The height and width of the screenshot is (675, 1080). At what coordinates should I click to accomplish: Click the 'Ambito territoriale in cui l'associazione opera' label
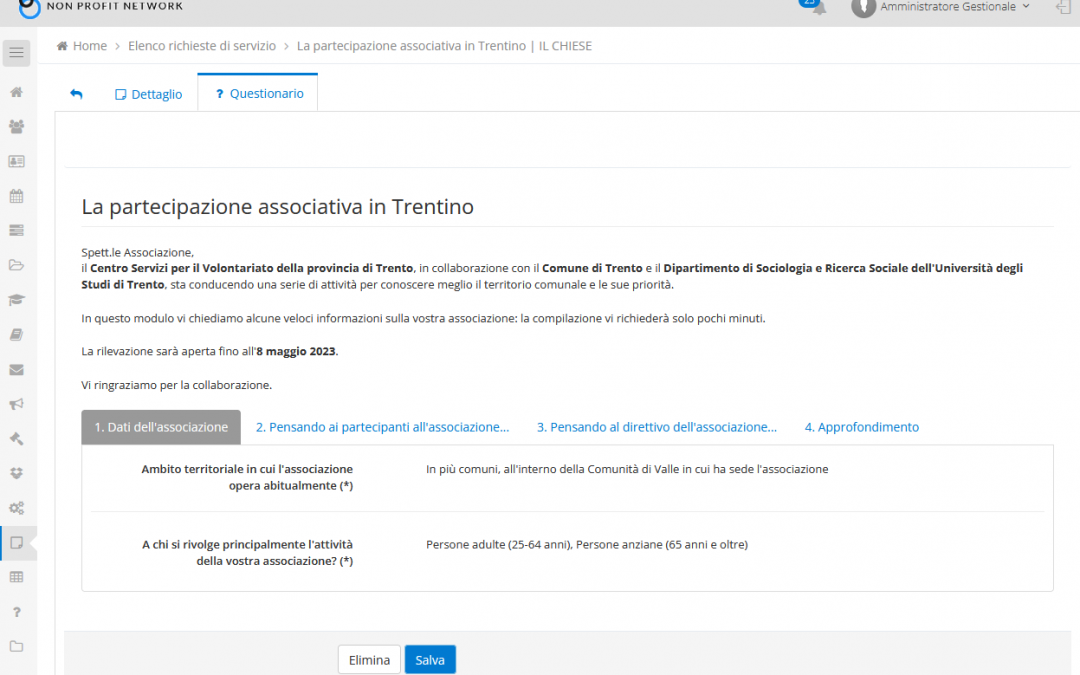(247, 477)
